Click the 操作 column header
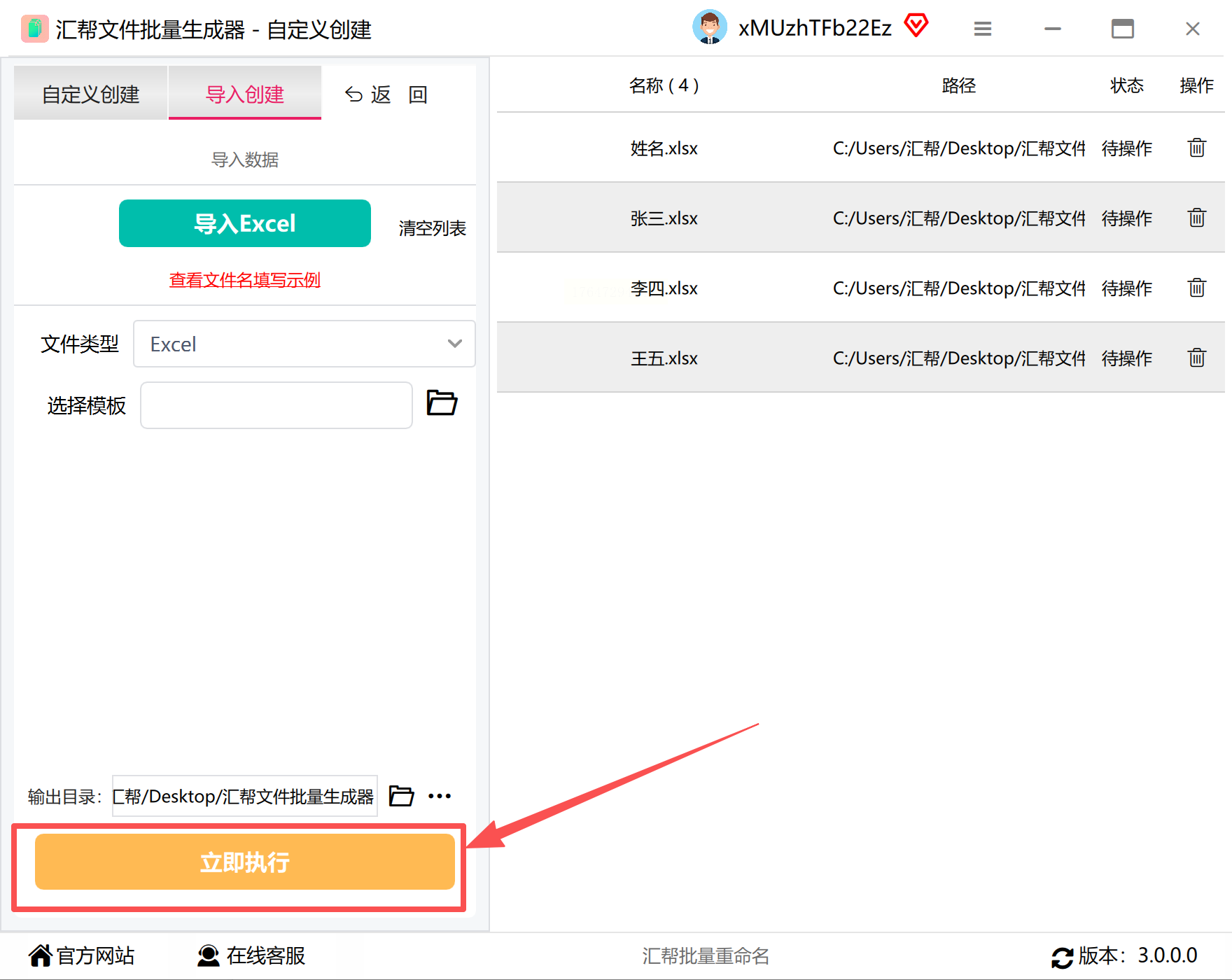This screenshot has height=980, width=1232. tap(1197, 85)
